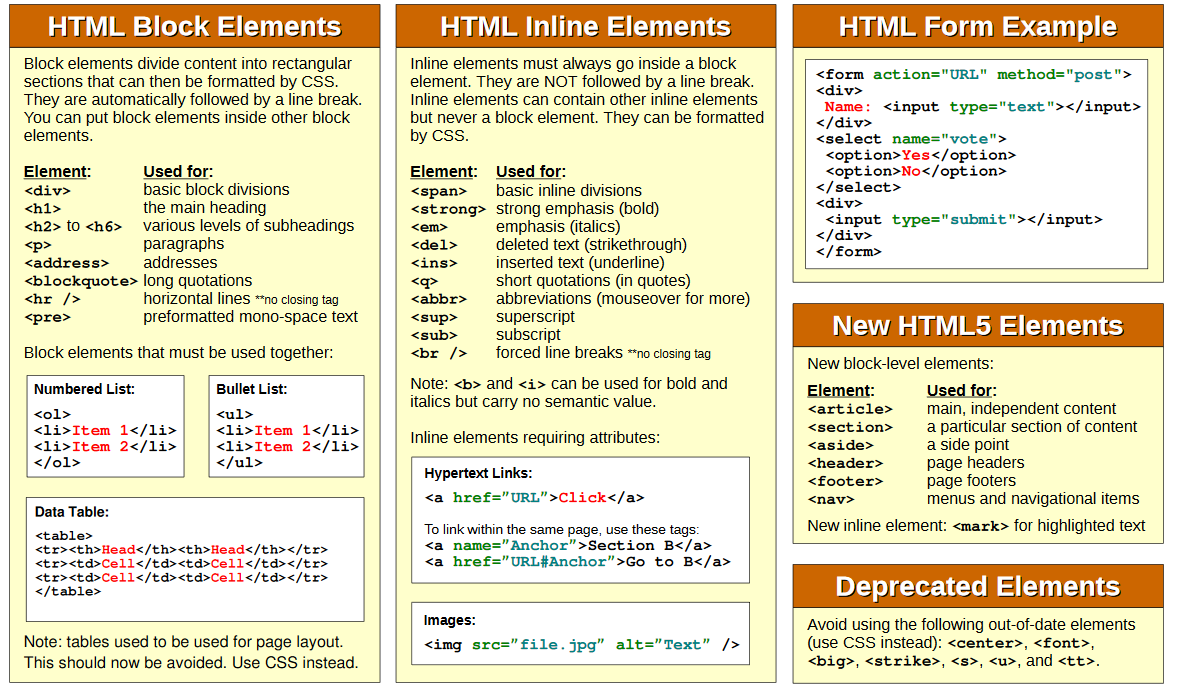Select the <article> HTML5 element
1179x687 pixels.
[x=850, y=409]
